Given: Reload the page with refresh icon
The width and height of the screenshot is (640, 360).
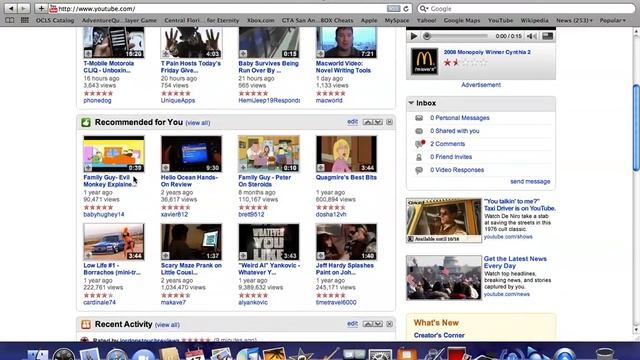Looking at the screenshot, I should coord(406,9).
